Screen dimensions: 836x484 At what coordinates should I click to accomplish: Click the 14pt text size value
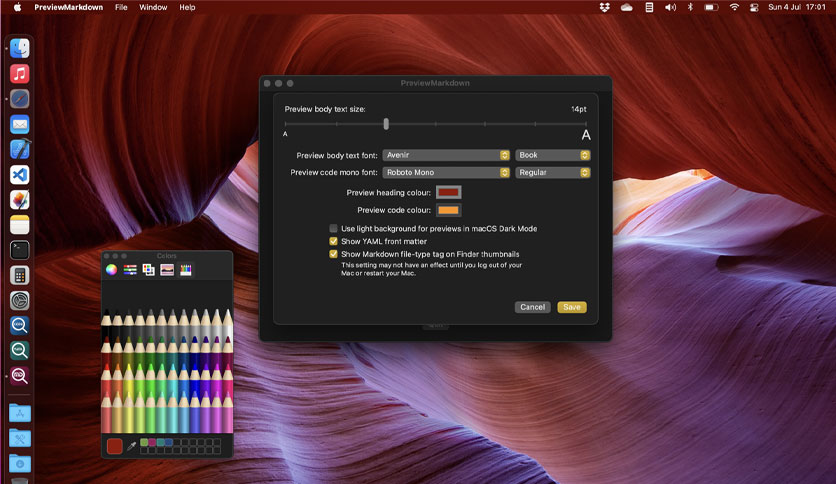point(578,109)
